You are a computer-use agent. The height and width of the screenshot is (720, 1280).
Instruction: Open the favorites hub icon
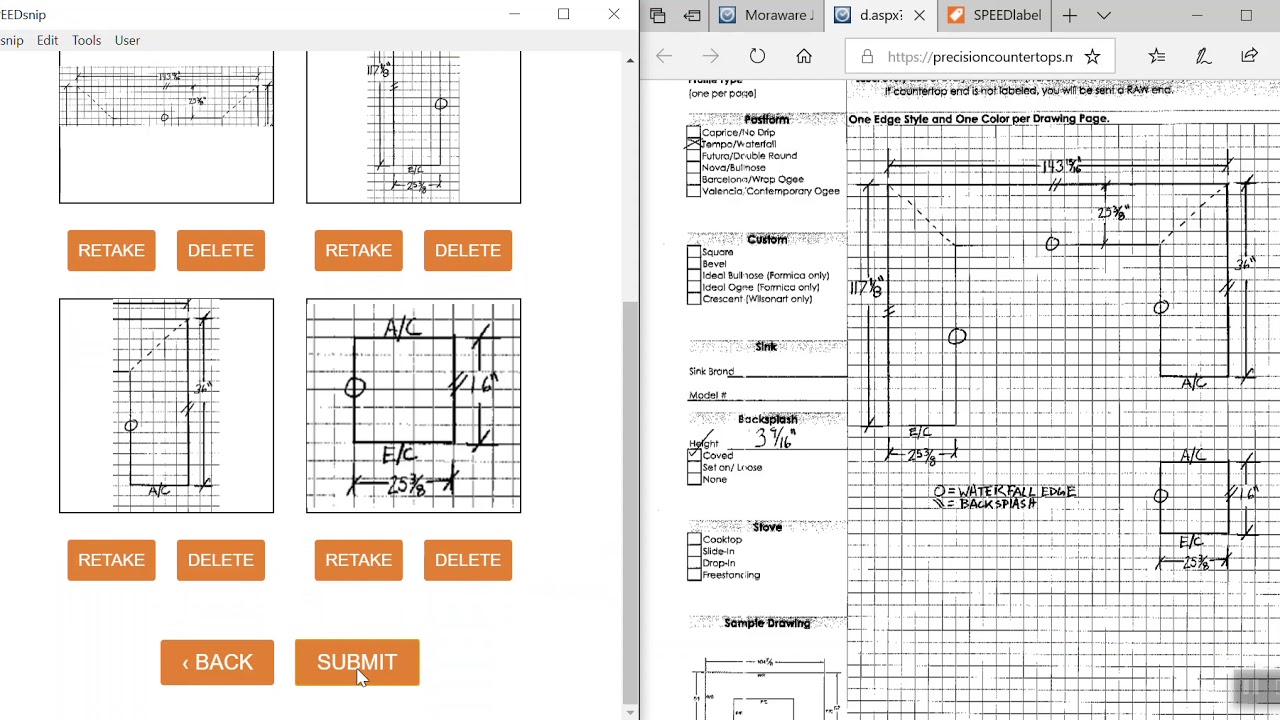(x=1157, y=57)
